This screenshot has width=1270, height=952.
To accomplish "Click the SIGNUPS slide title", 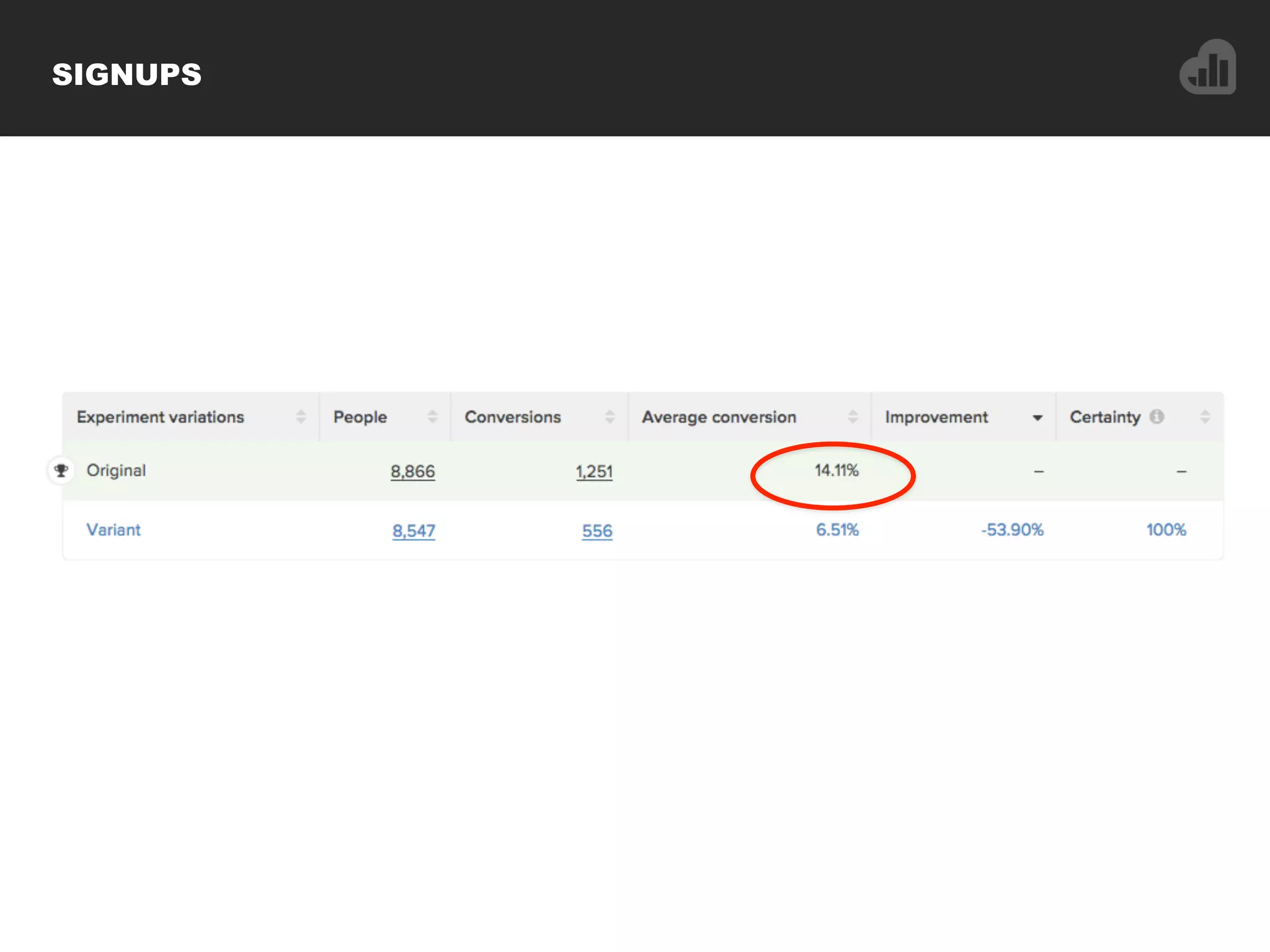I will pos(127,74).
